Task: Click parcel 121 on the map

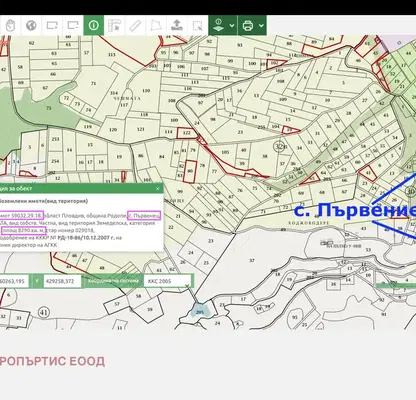Action: (x=141, y=129)
